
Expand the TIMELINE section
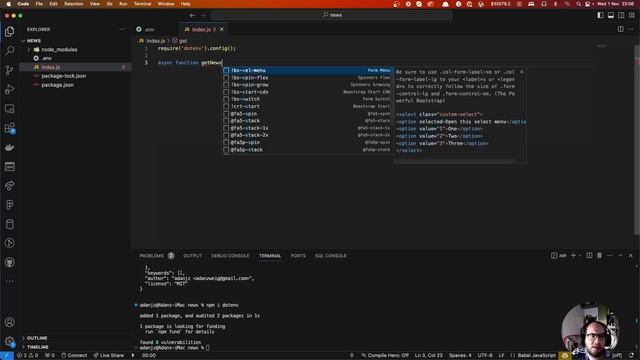point(37,347)
